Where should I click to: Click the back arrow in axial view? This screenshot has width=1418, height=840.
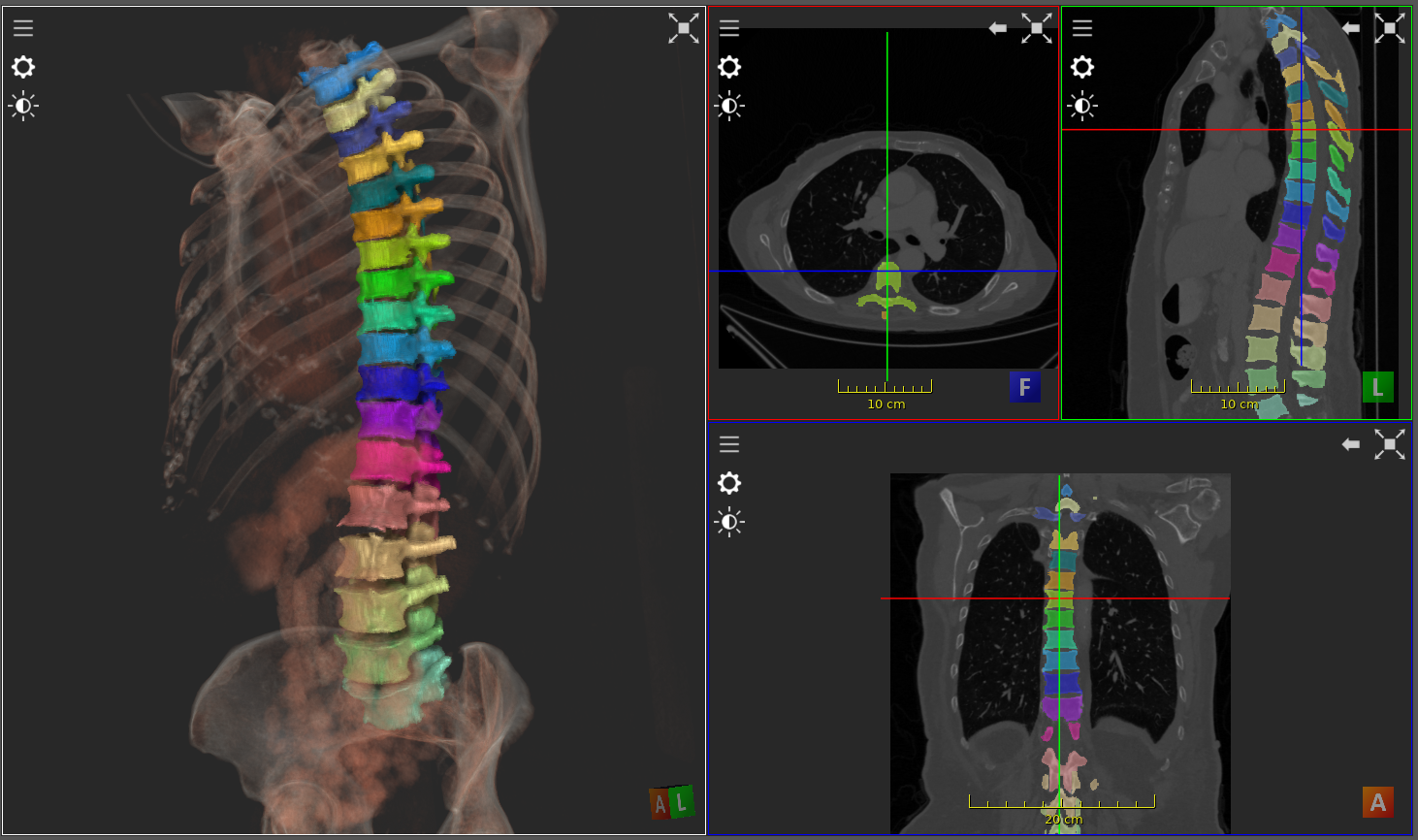(998, 28)
